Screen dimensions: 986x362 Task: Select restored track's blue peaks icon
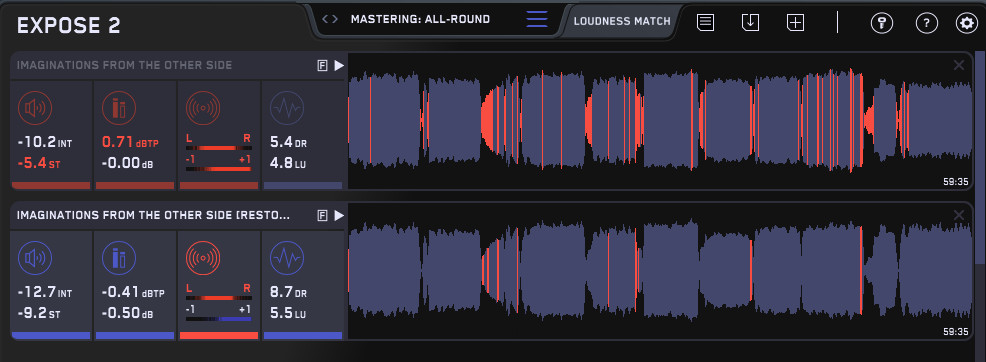(119, 258)
